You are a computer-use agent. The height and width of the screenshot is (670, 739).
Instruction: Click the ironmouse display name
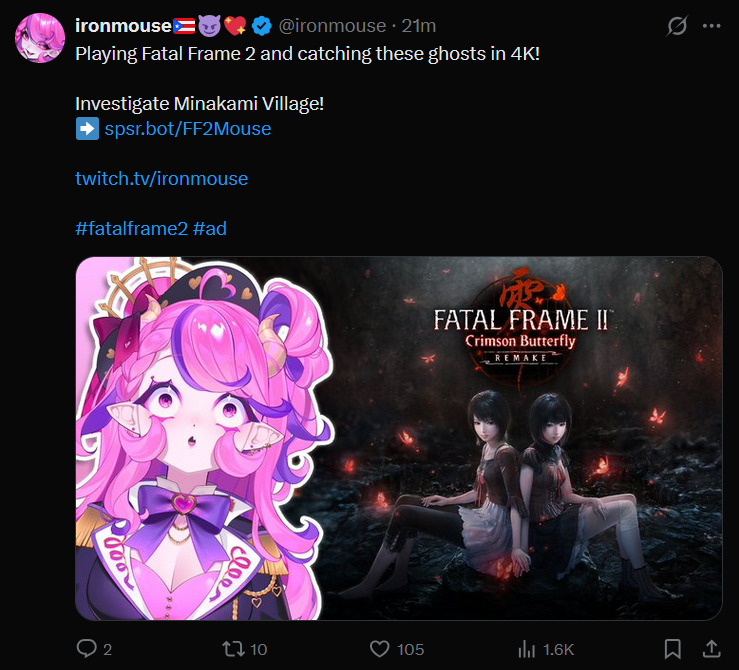[123, 25]
